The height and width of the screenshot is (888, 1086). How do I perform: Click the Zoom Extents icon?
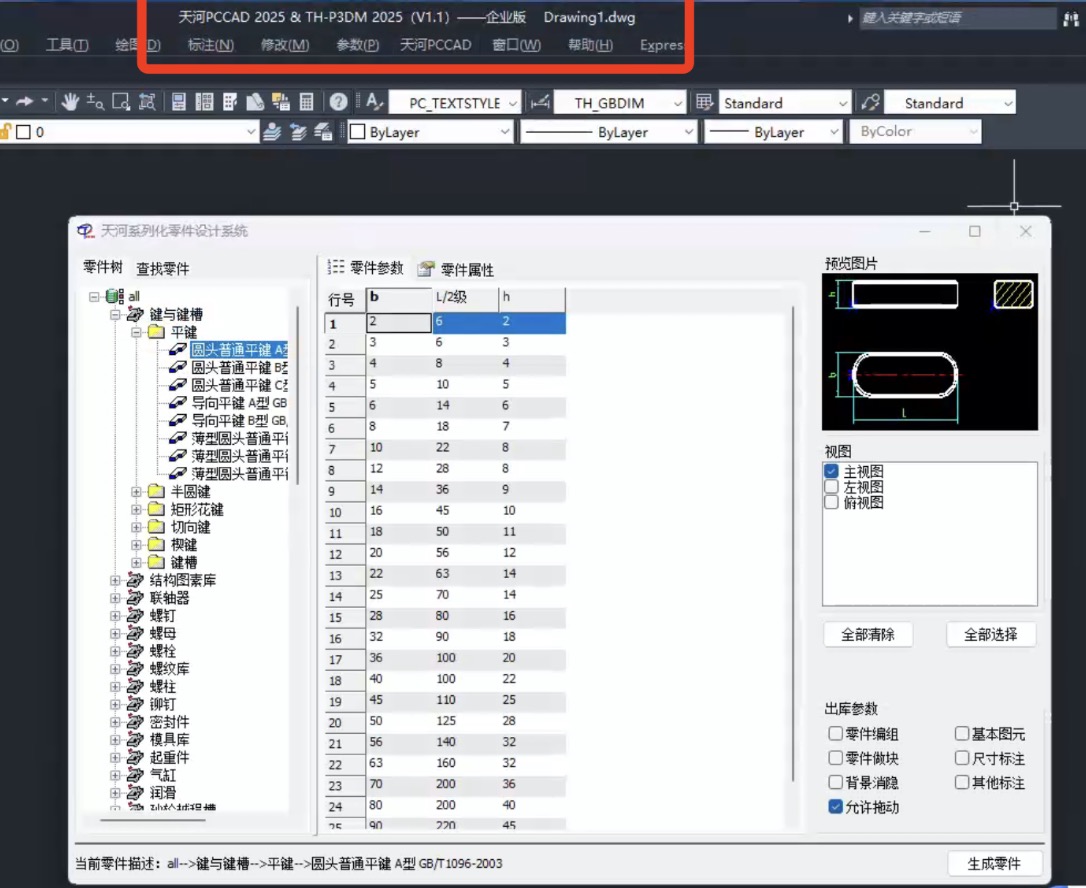pos(147,102)
